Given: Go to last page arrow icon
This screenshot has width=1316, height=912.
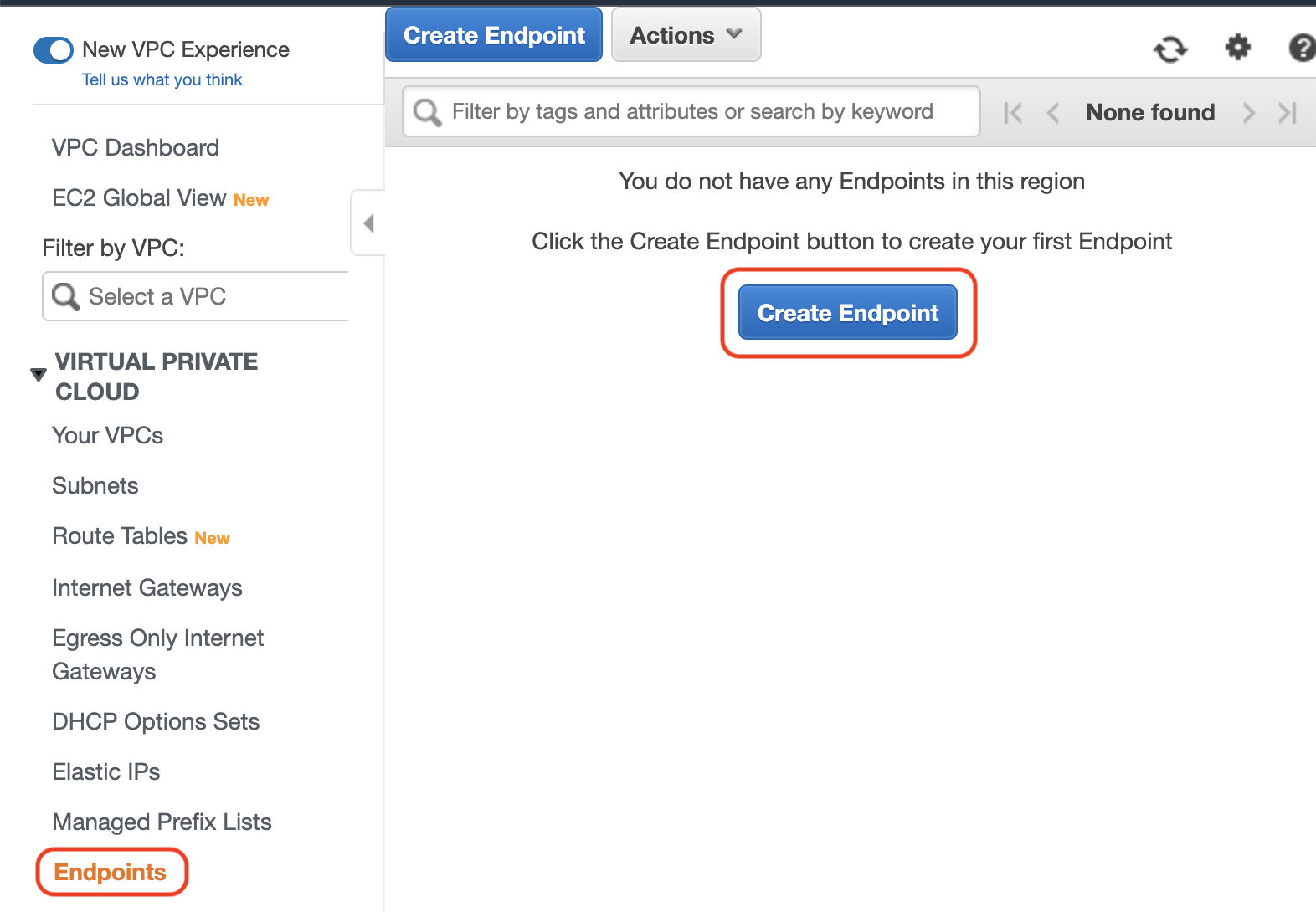Looking at the screenshot, I should (x=1288, y=113).
